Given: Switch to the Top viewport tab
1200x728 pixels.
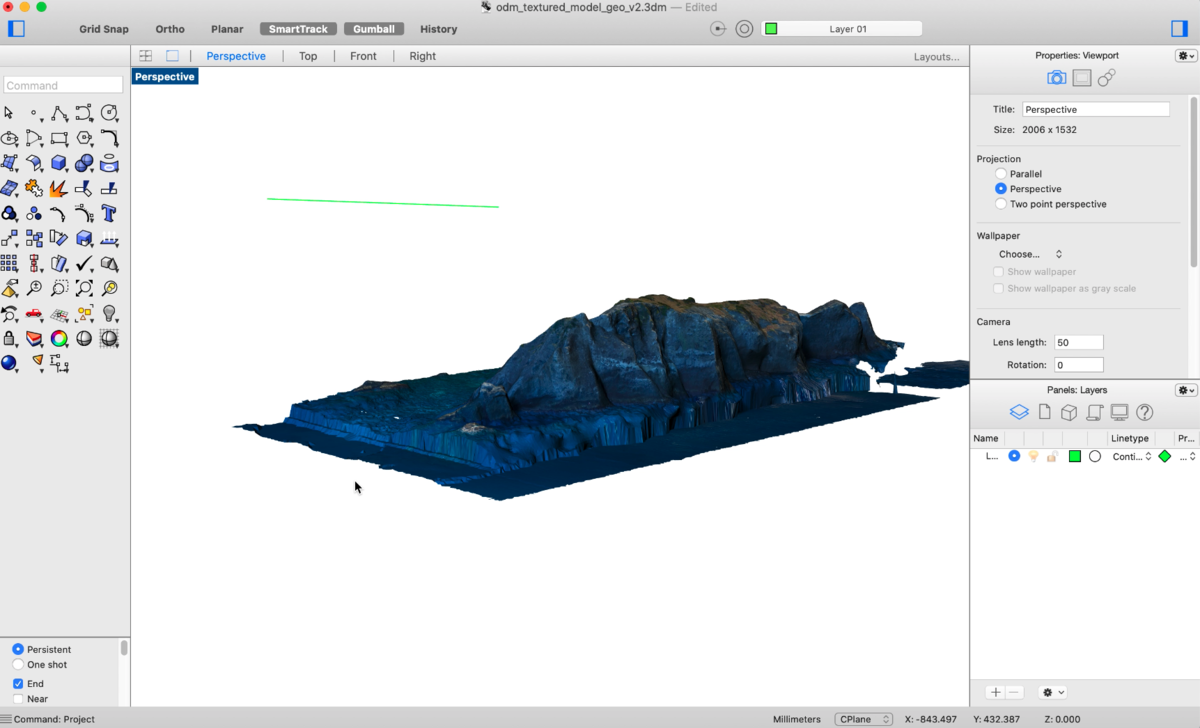Looking at the screenshot, I should point(308,56).
